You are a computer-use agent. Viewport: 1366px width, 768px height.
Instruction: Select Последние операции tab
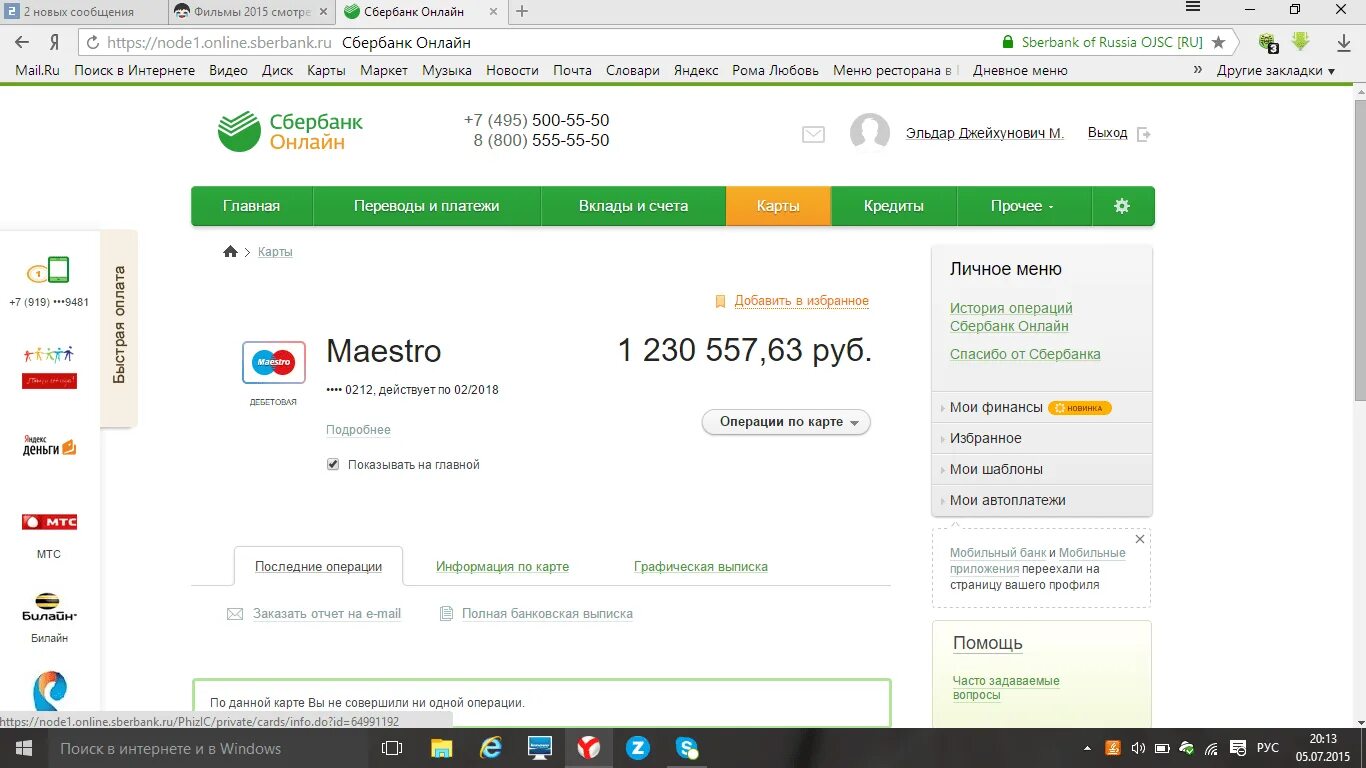tap(318, 566)
